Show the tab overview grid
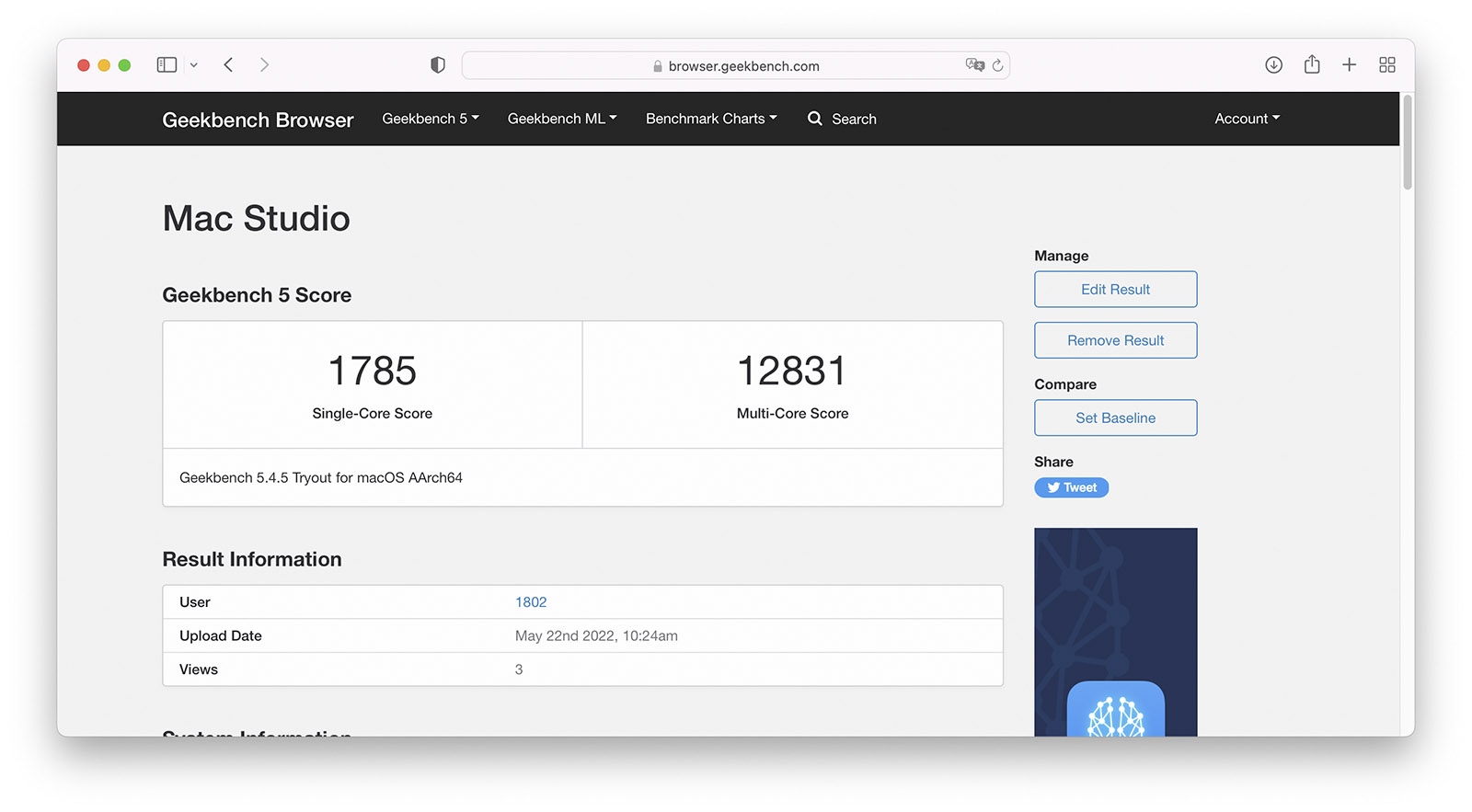Screen dimensions: 1472x812 coord(1387,64)
